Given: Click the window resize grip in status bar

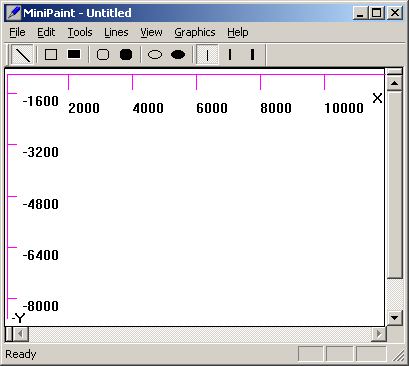Looking at the screenshot, I should 398,356.
